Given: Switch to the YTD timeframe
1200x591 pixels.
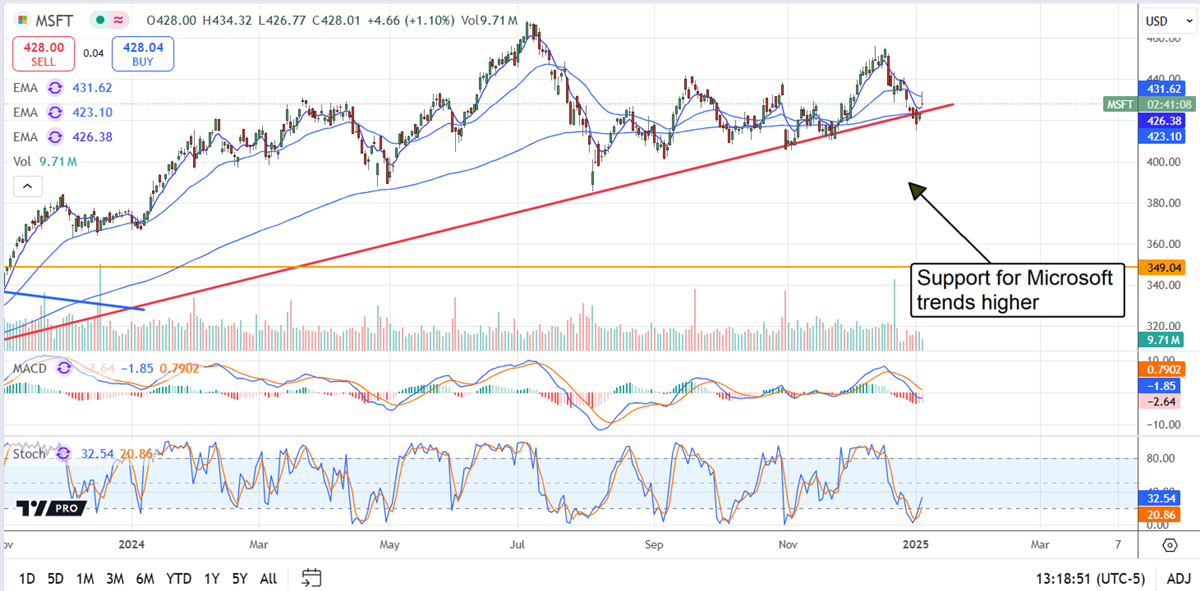Looking at the screenshot, I should pos(179,578).
